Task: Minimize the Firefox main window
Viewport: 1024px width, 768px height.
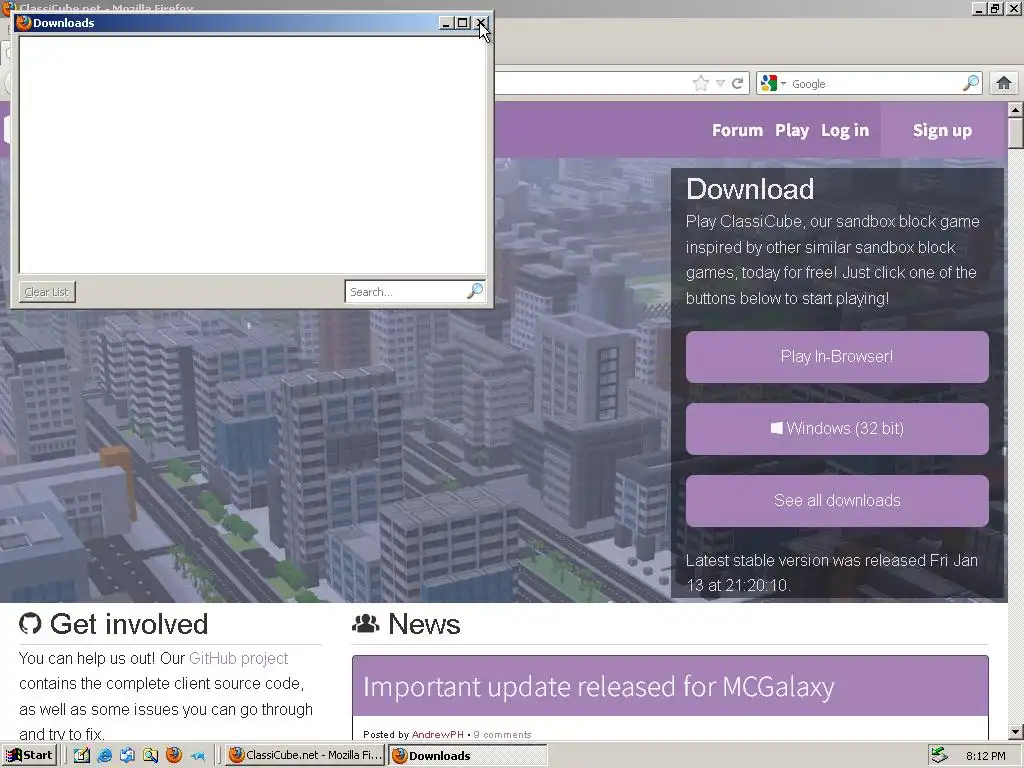Action: 979,8
